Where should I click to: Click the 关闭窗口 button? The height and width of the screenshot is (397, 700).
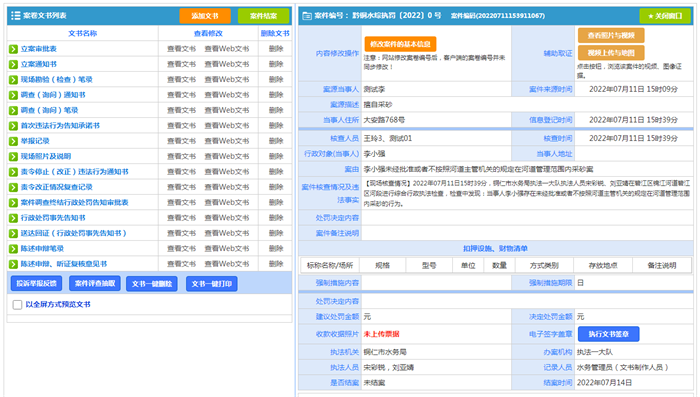pos(665,16)
